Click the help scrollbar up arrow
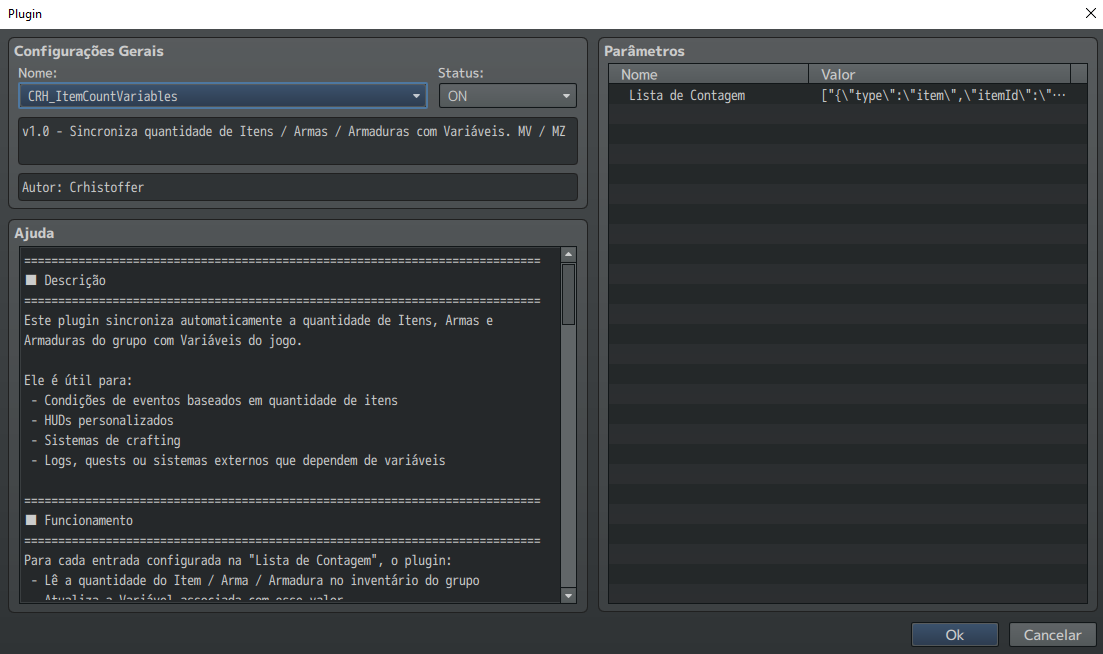The width and height of the screenshot is (1103, 654). (x=568, y=255)
